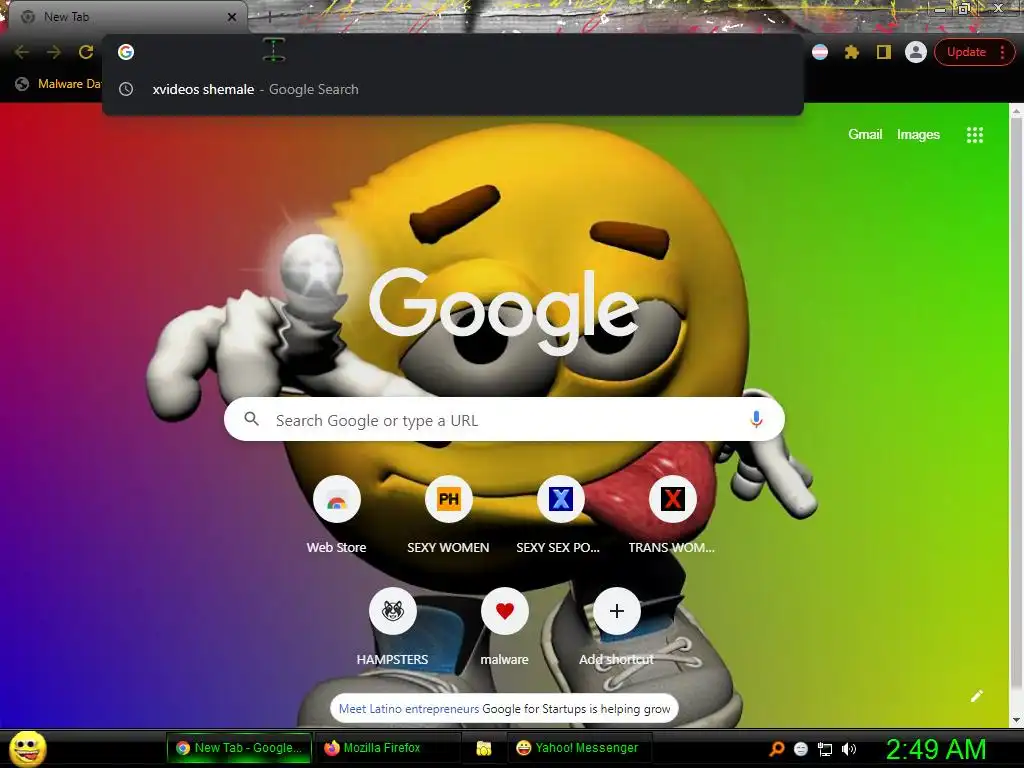Viewport: 1024px width, 768px height.
Task: Open the profile avatar menu
Action: coord(916,52)
